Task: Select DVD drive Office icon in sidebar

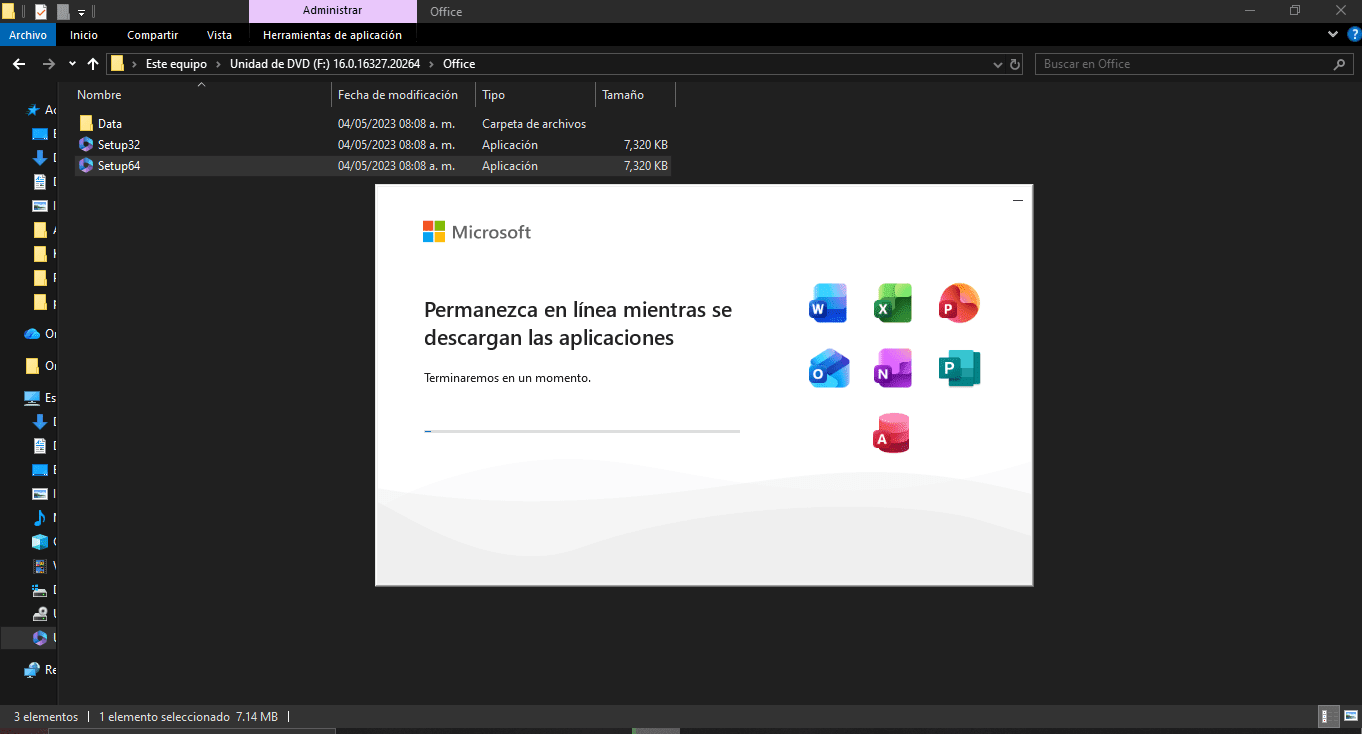Action: [40, 638]
